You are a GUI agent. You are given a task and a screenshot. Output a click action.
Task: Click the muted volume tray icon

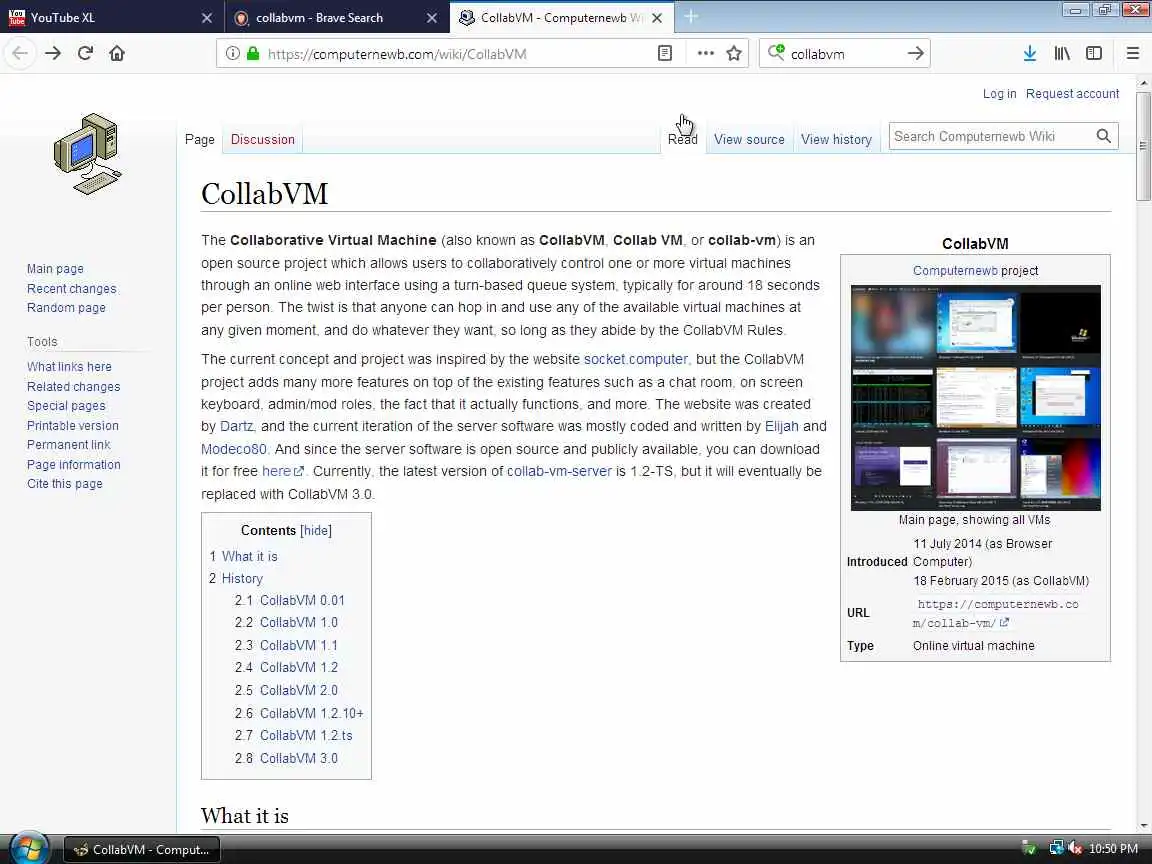point(1076,849)
